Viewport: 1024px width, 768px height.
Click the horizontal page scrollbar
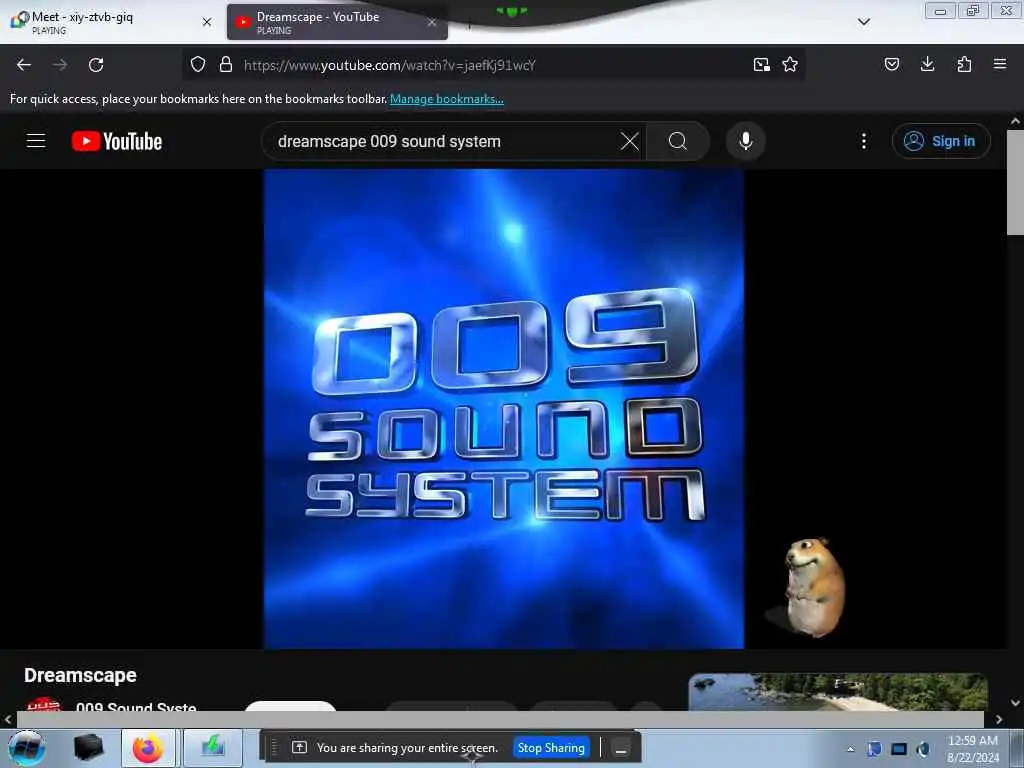click(x=500, y=719)
